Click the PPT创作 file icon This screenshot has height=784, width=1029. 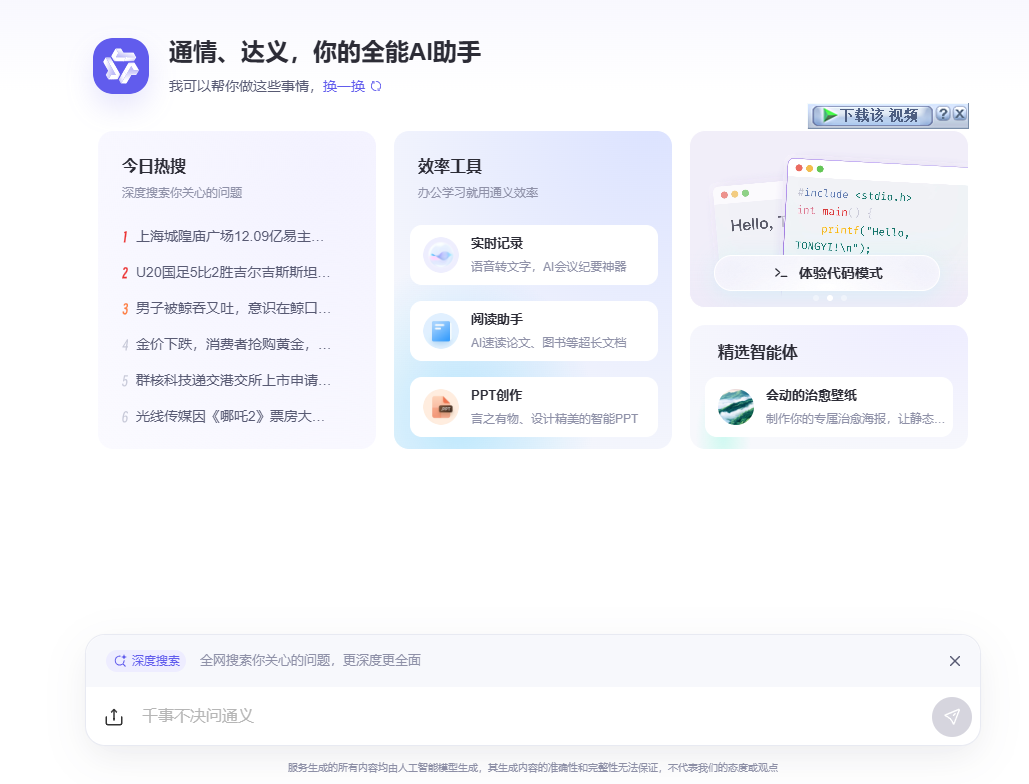point(440,407)
